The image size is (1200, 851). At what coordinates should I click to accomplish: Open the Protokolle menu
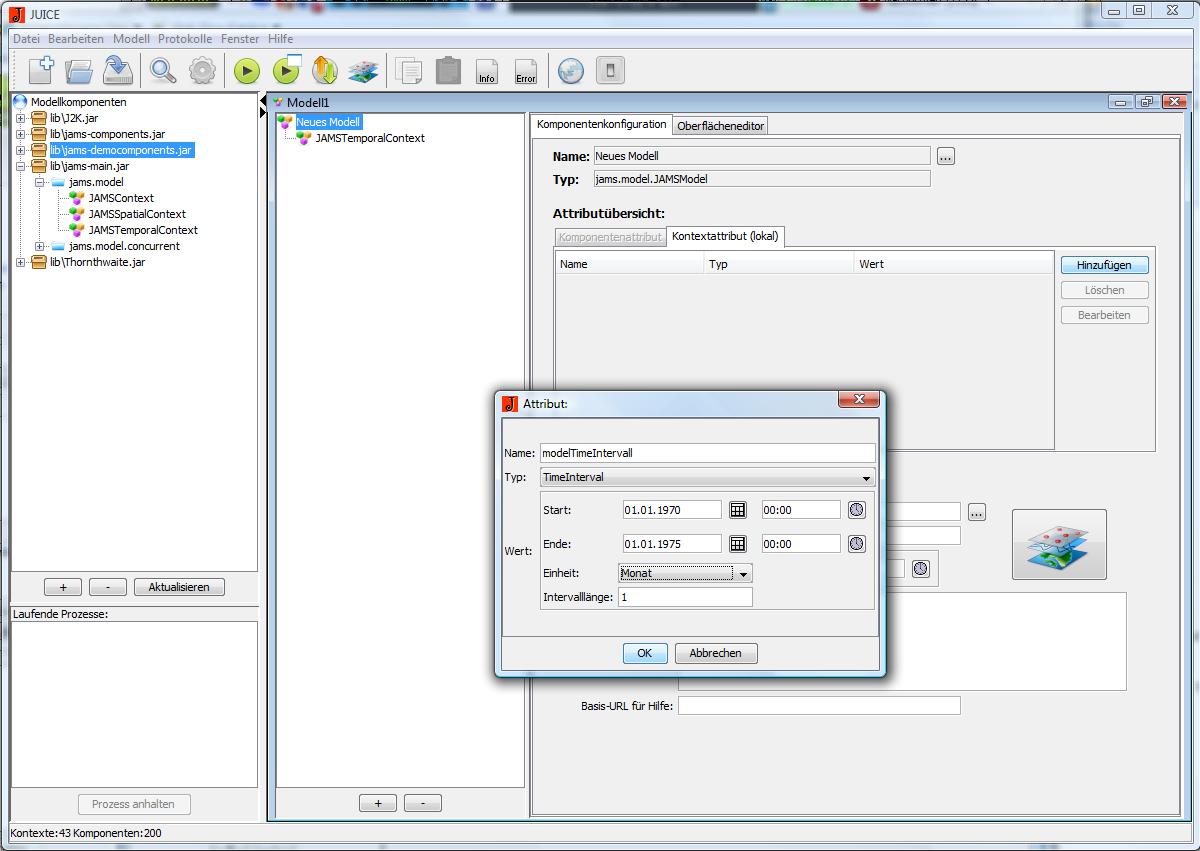185,38
